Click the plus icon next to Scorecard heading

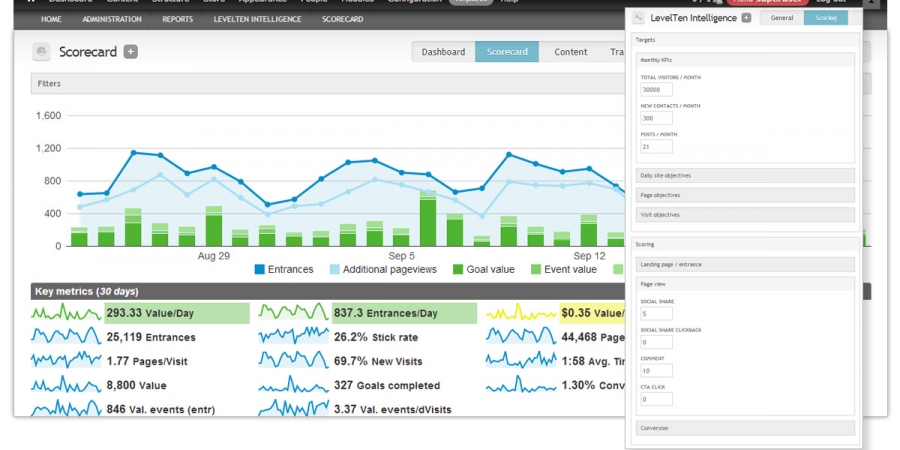[131, 52]
